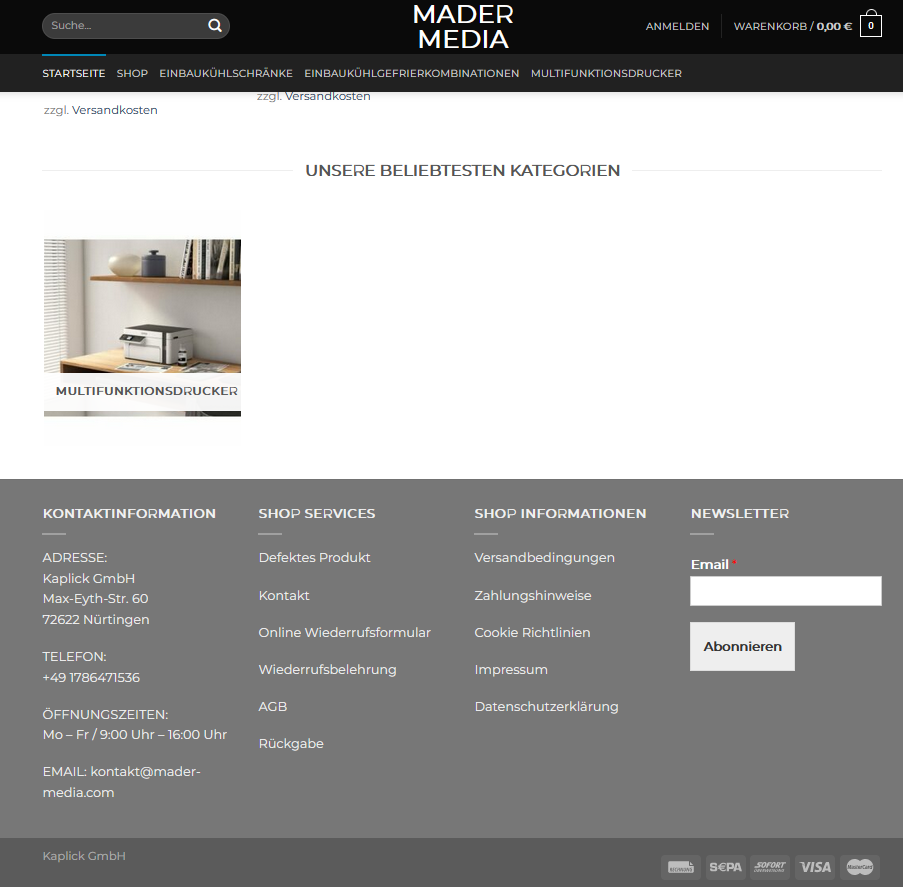Click the Anmelden login link
Viewport: 903px width, 887px height.
[677, 26]
